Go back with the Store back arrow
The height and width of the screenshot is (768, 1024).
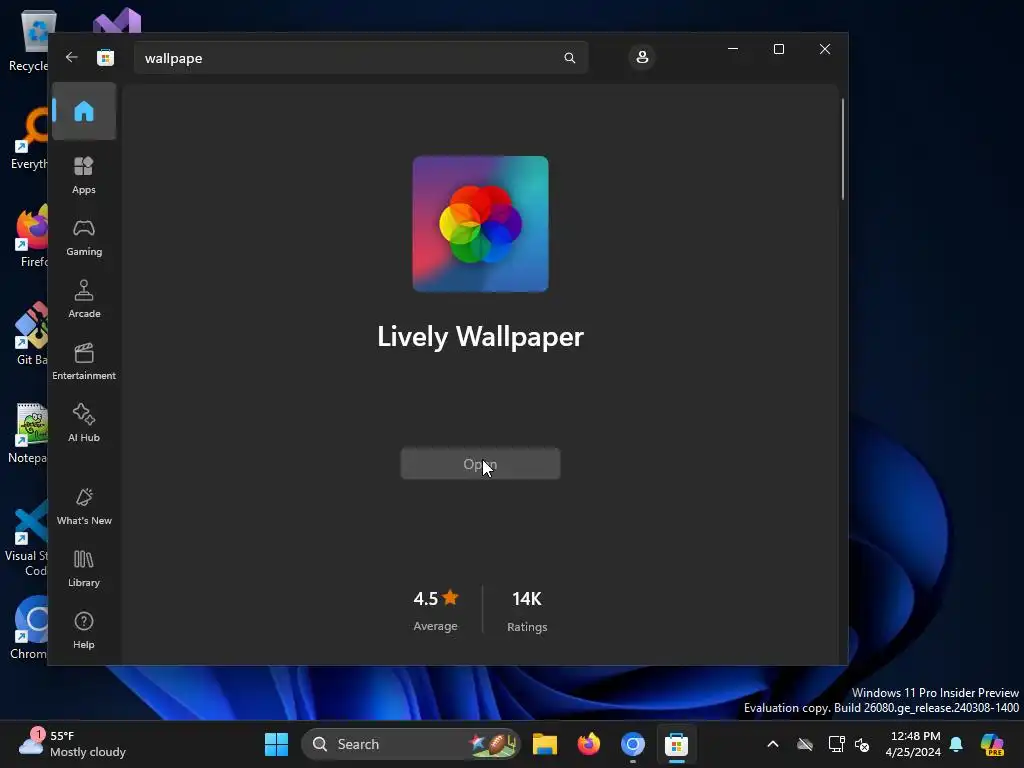click(71, 57)
